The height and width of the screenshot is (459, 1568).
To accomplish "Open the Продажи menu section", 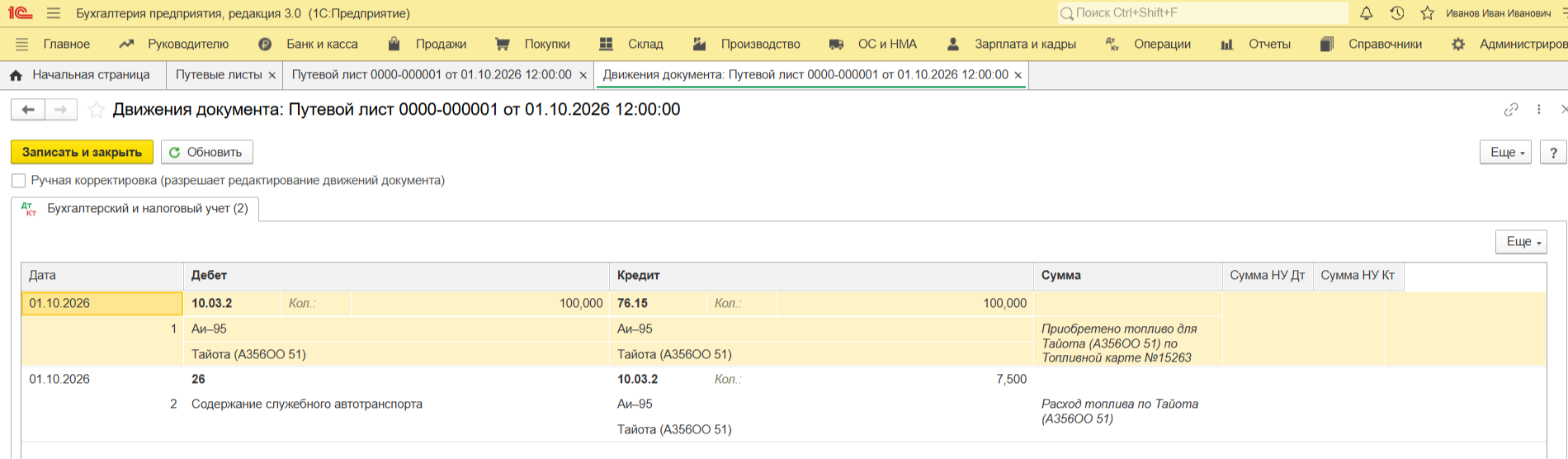I will click(441, 45).
